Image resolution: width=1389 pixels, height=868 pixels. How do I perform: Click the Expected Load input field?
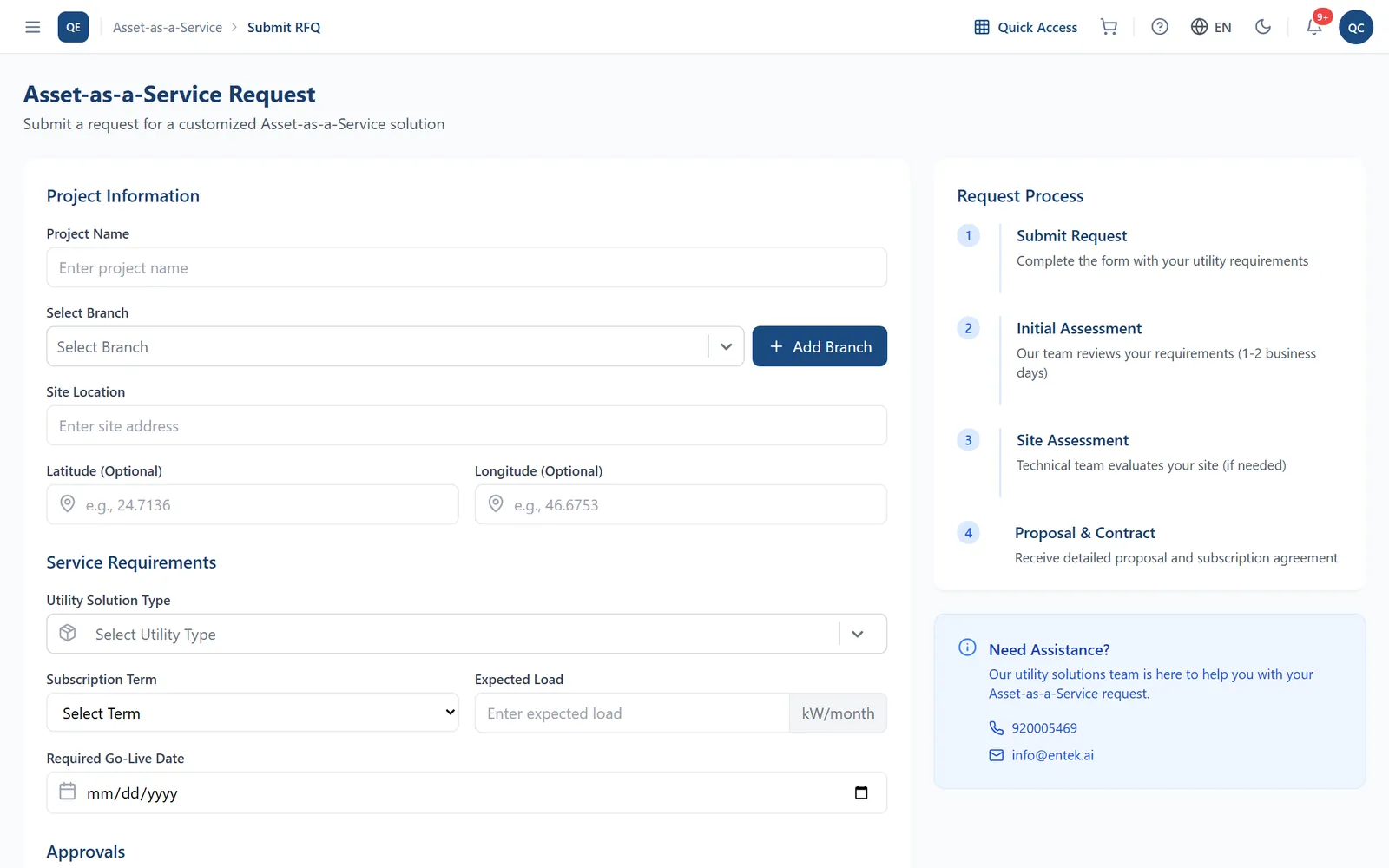[632, 713]
